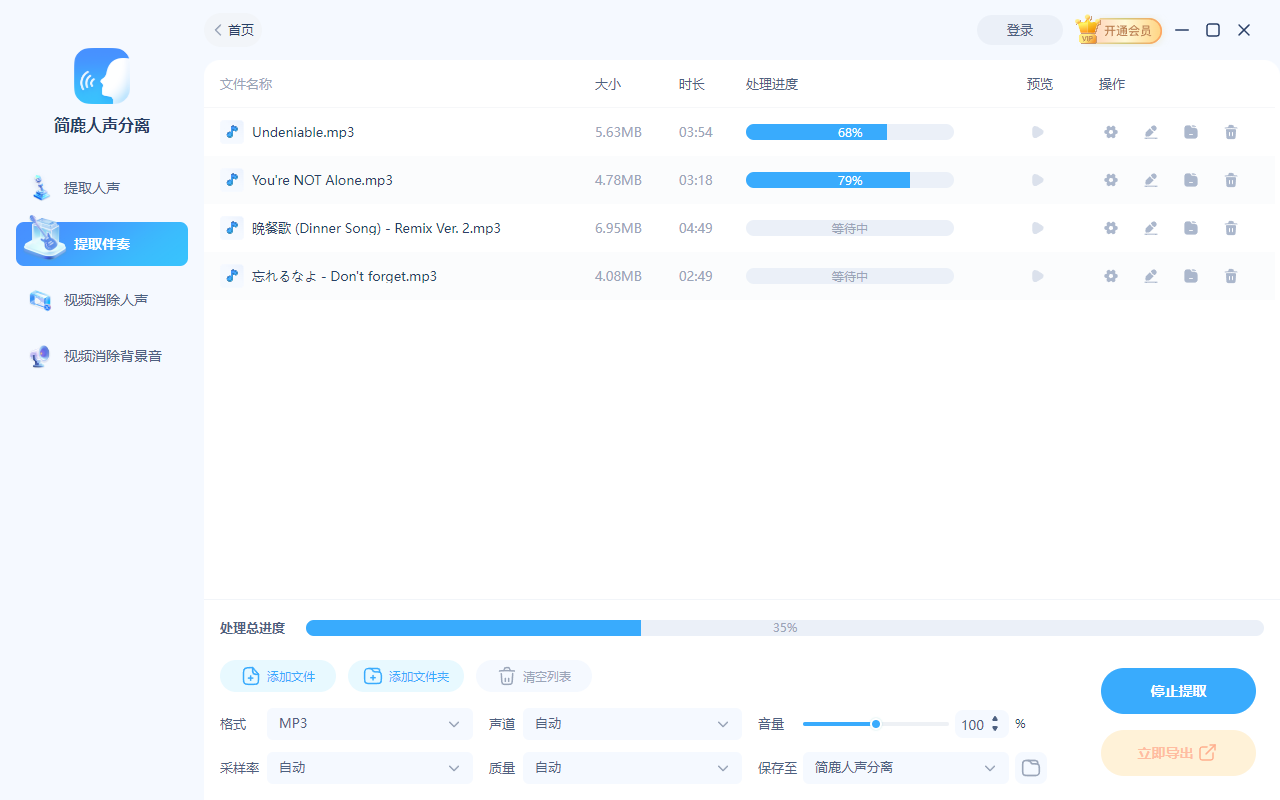Open folder icon for 晚餐歌 row
This screenshot has width=1280, height=800.
pos(1191,228)
